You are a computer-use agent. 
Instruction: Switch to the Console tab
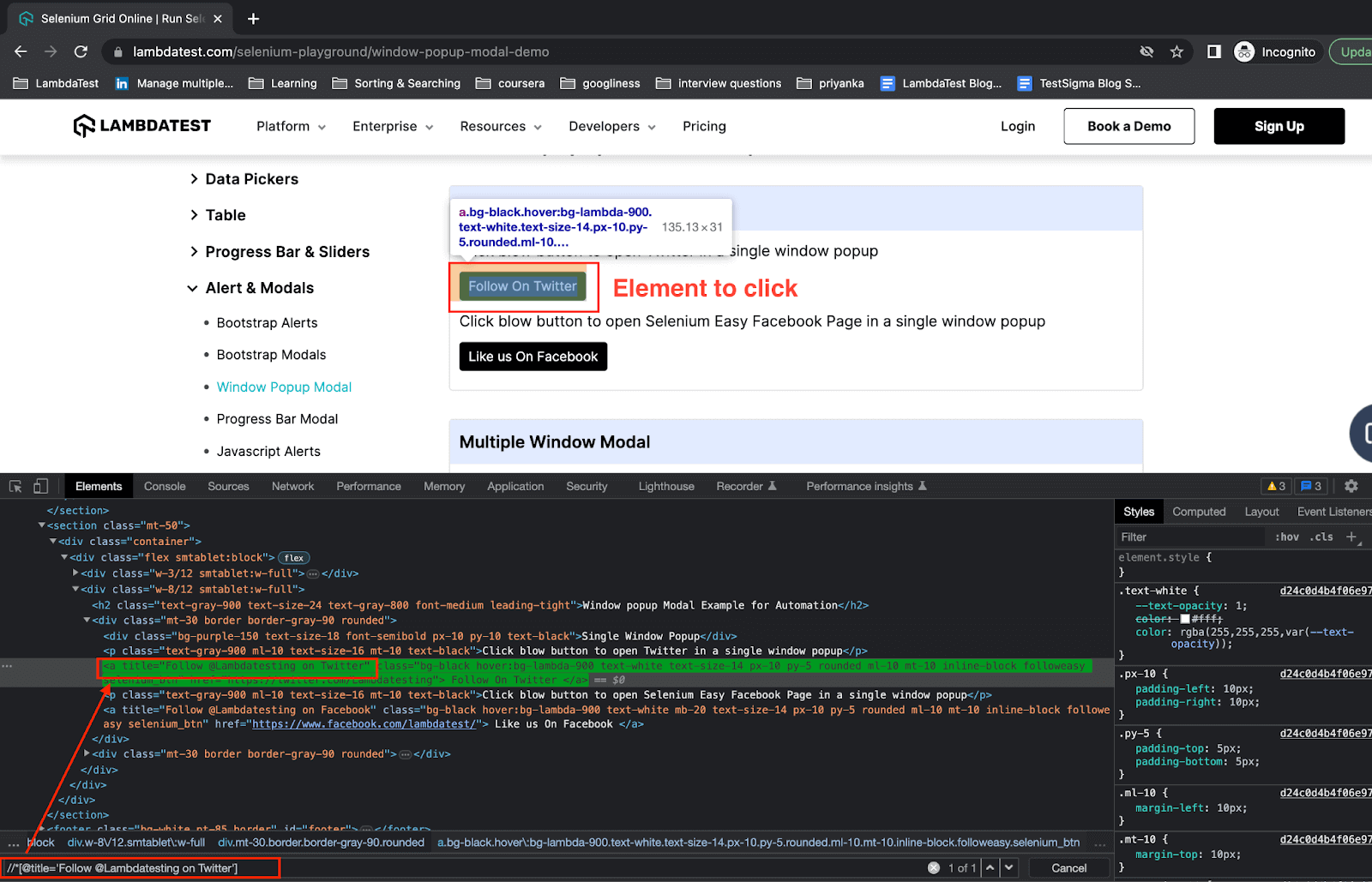[165, 486]
